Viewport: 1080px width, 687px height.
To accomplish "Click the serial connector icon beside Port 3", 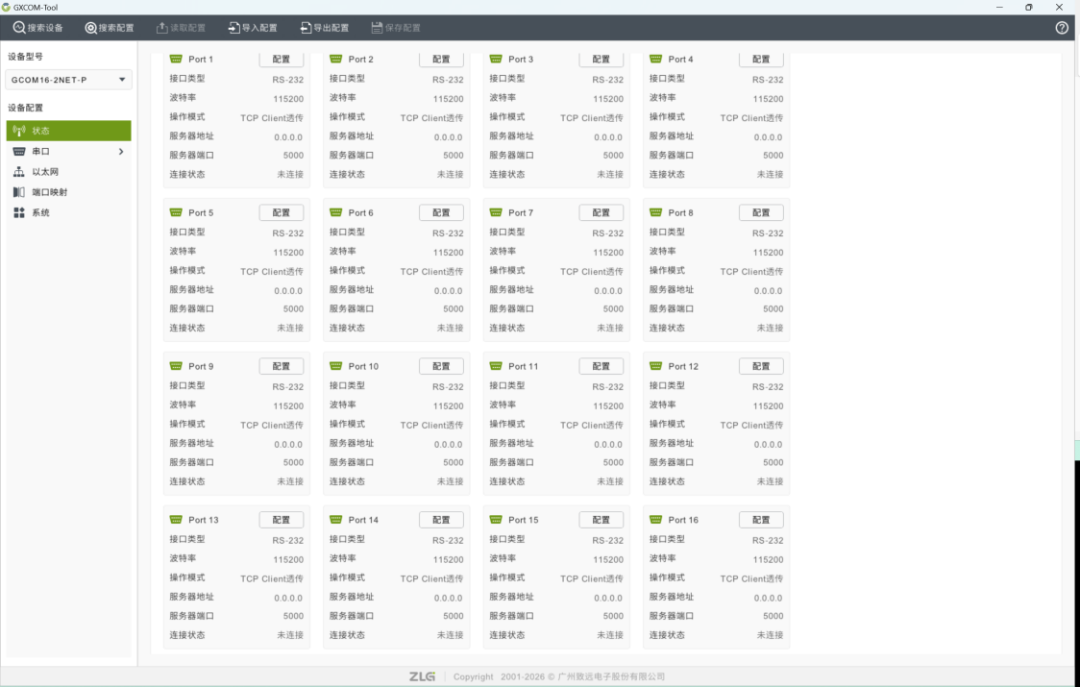I will coord(495,59).
